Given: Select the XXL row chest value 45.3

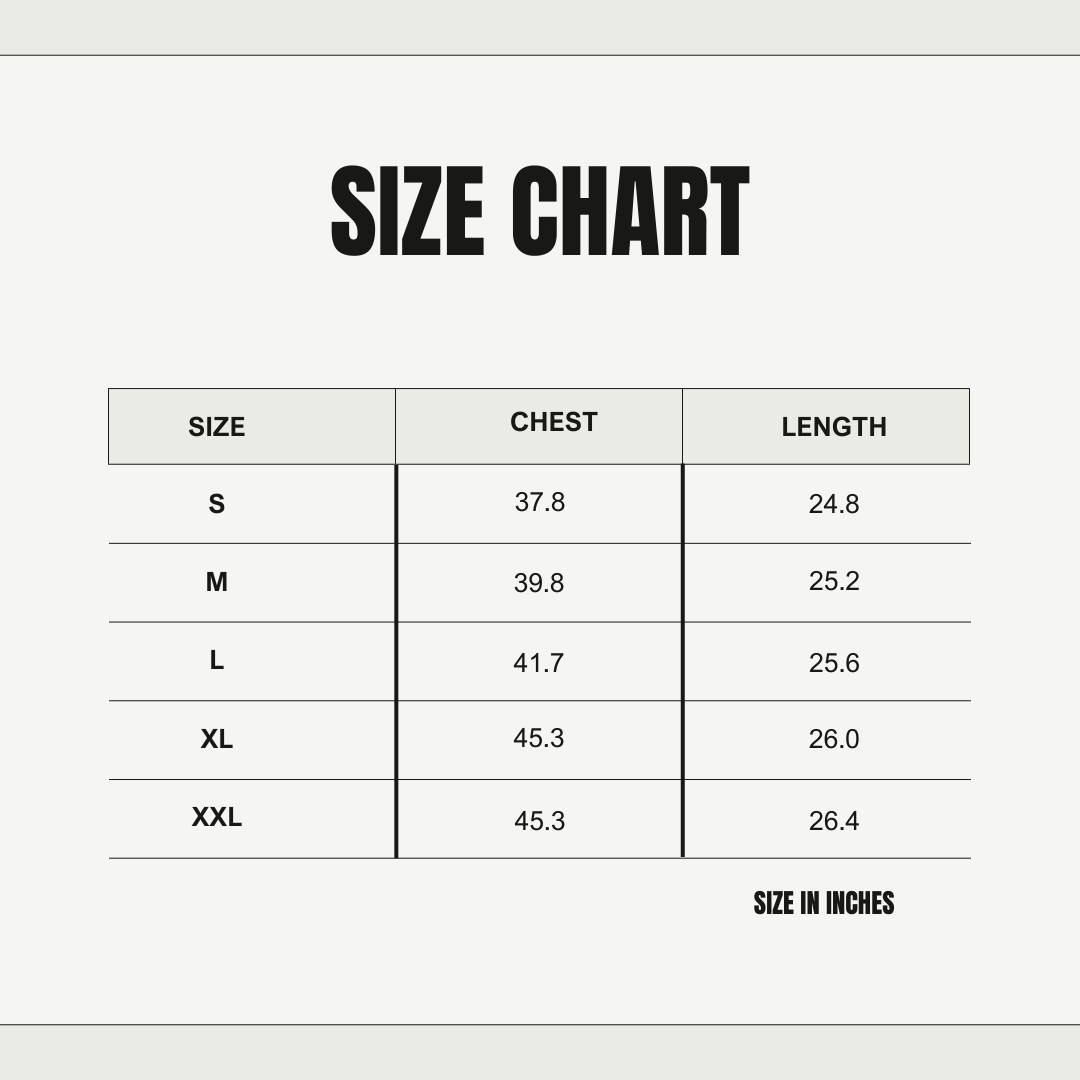Looking at the screenshot, I should pyautogui.click(x=539, y=821).
